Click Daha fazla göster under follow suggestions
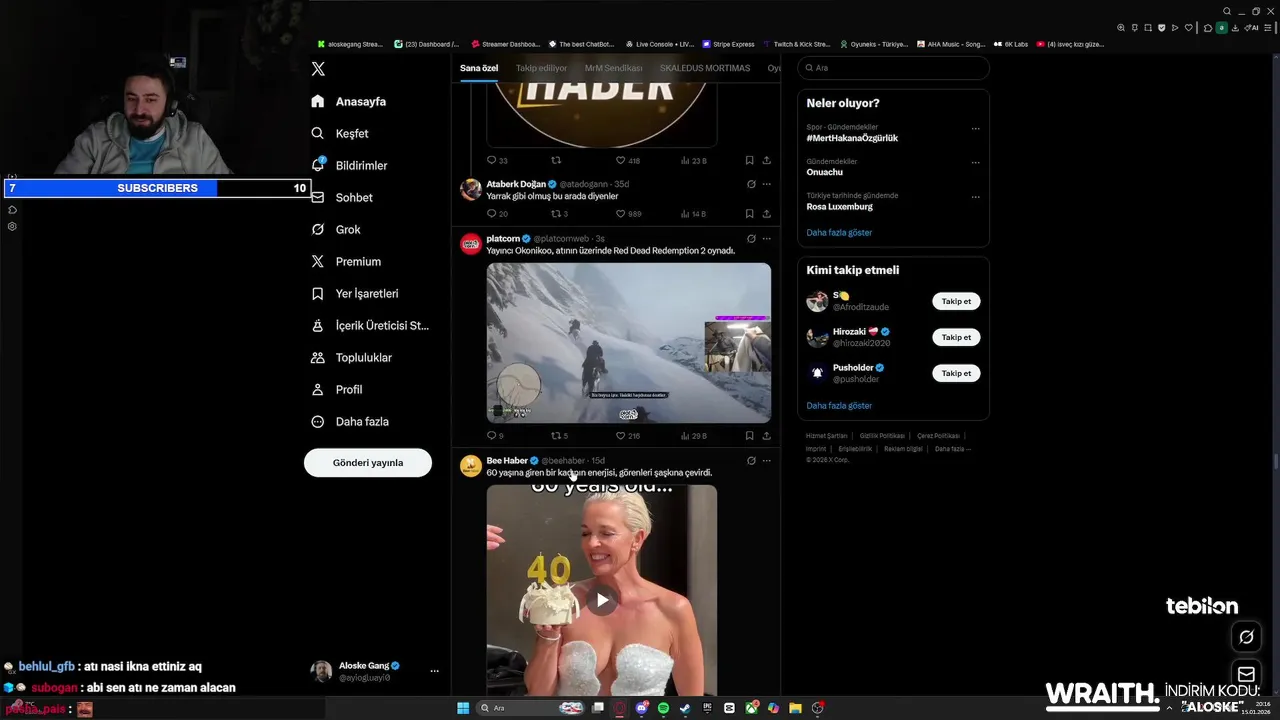 click(x=839, y=405)
